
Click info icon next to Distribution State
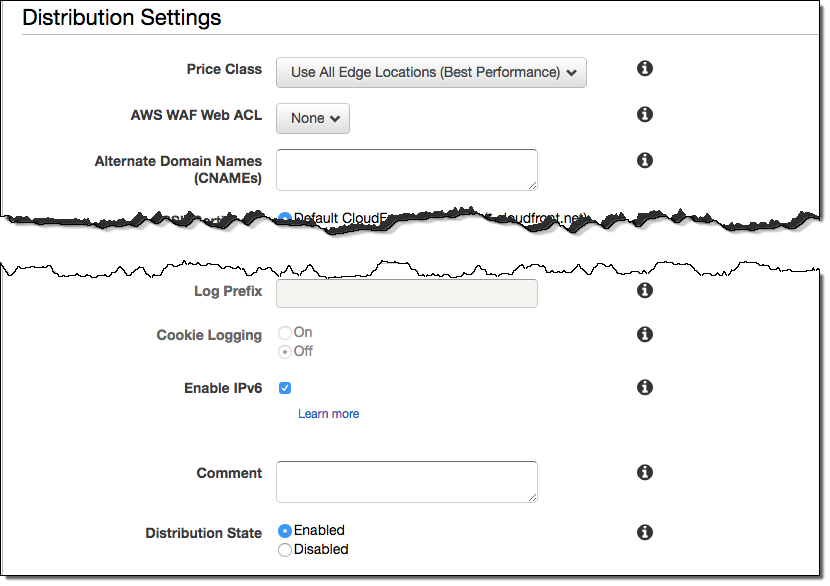click(645, 533)
